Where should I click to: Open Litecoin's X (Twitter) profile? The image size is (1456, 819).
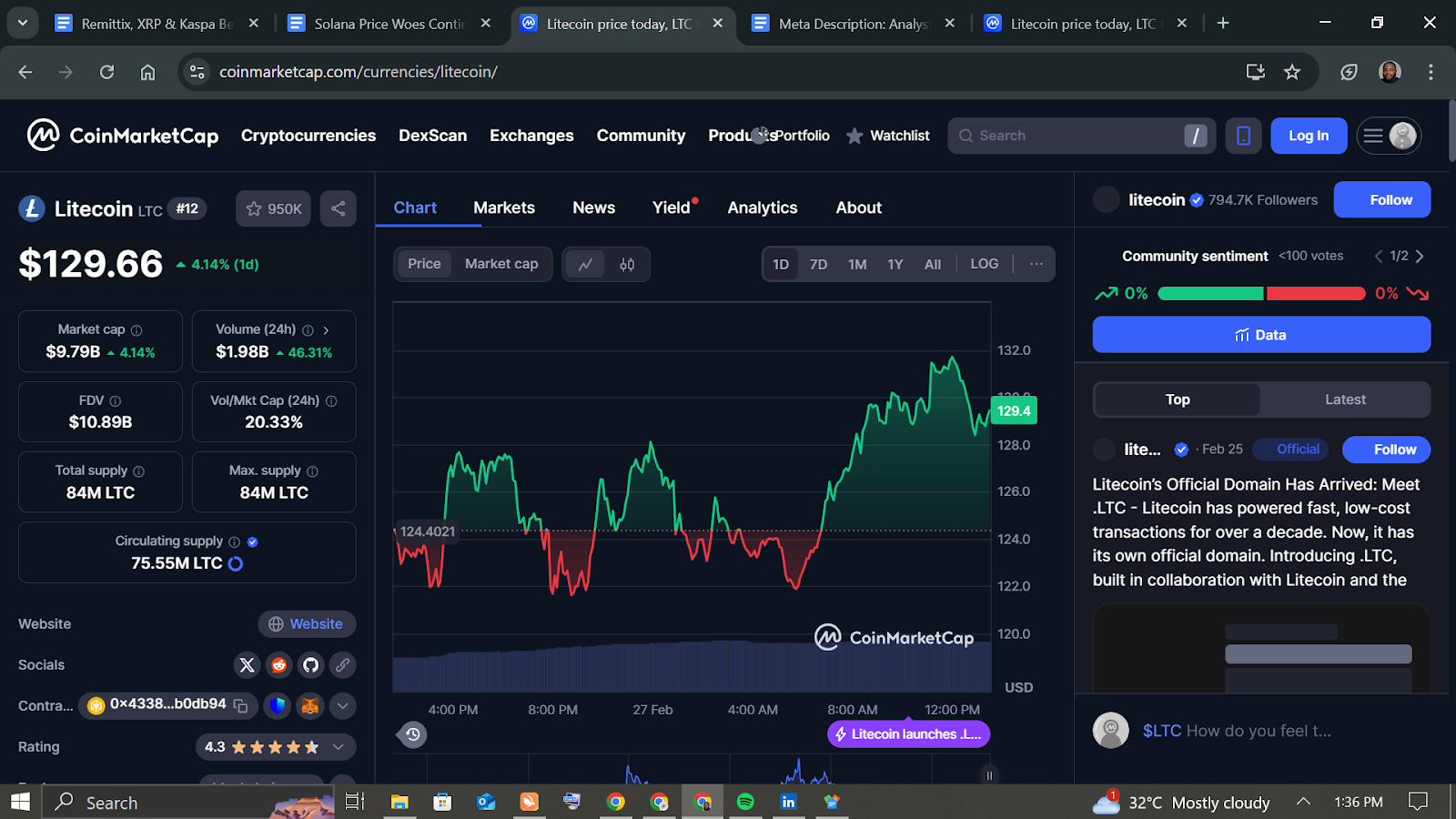(247, 665)
